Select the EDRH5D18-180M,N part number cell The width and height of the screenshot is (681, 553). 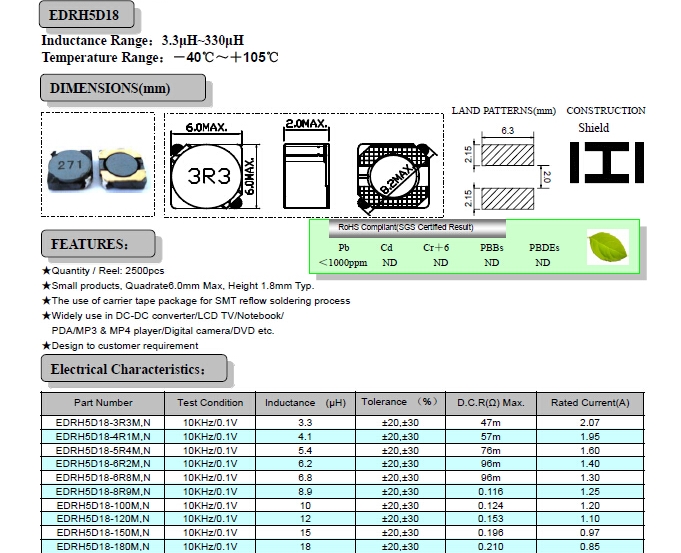[103, 547]
